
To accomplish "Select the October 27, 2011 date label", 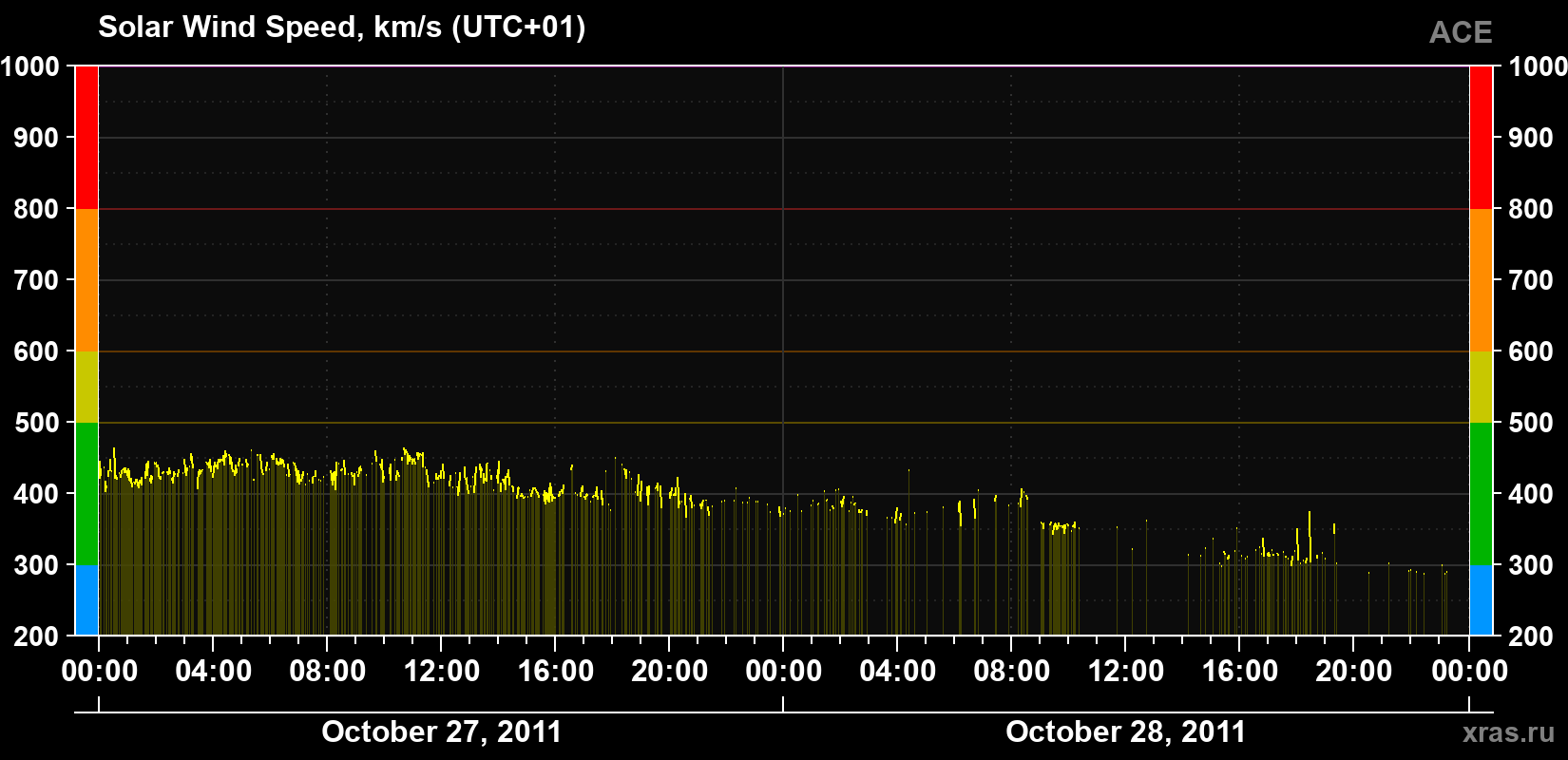I will (x=441, y=731).
